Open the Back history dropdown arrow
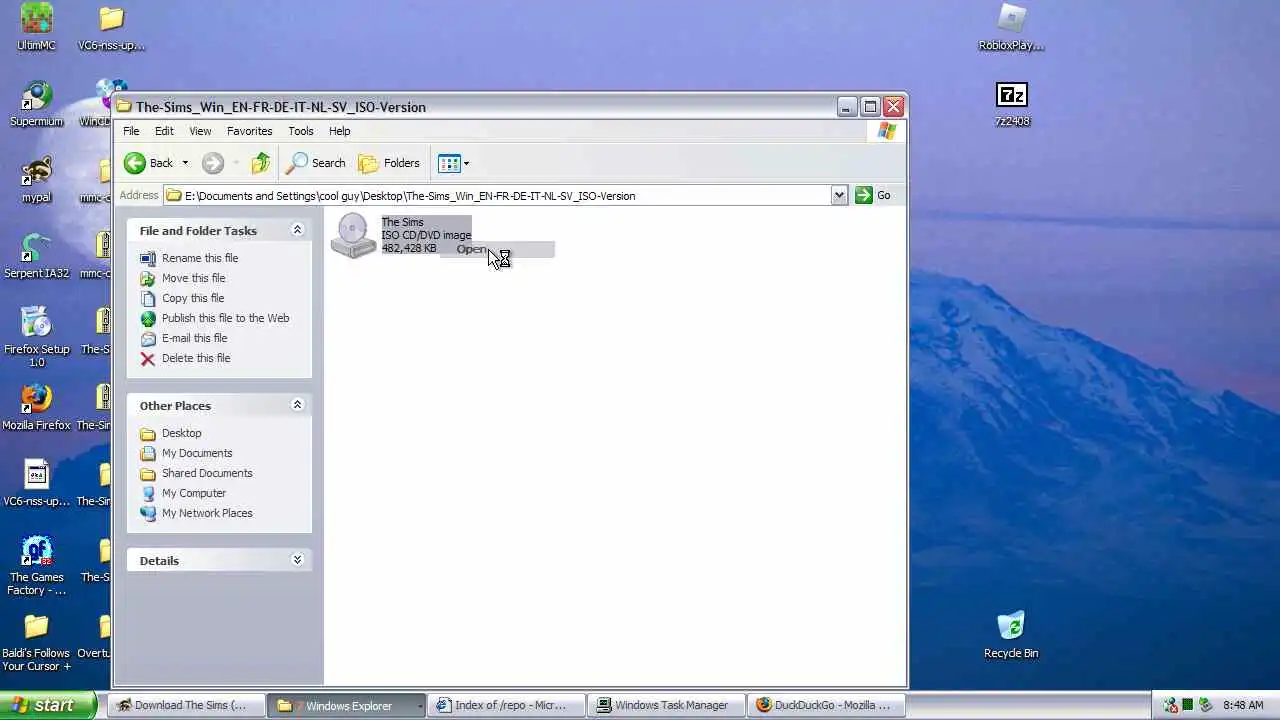Image resolution: width=1280 pixels, height=720 pixels. (184, 163)
